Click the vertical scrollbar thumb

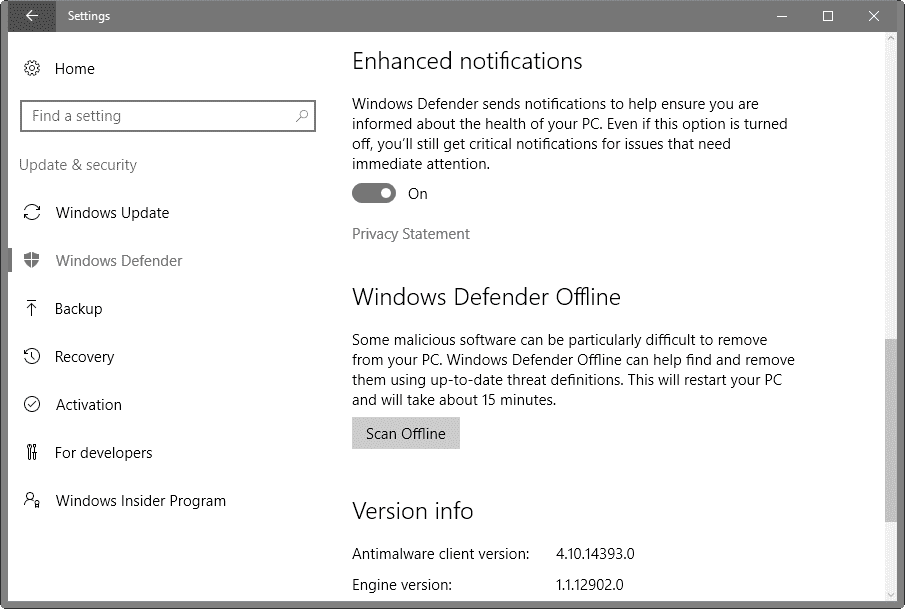(891, 430)
